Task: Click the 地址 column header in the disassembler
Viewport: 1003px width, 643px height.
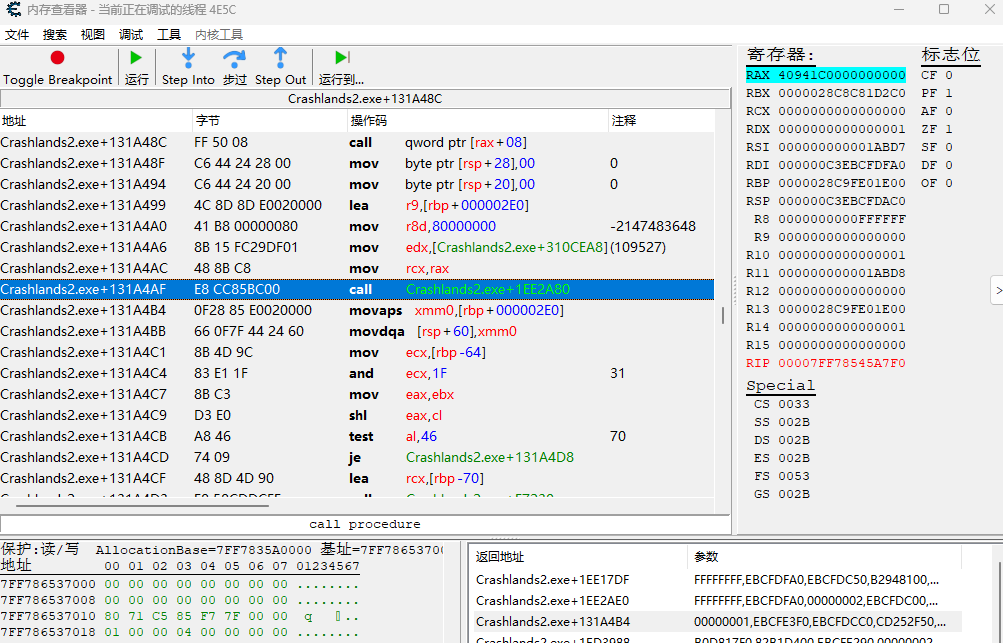Action: coord(96,120)
